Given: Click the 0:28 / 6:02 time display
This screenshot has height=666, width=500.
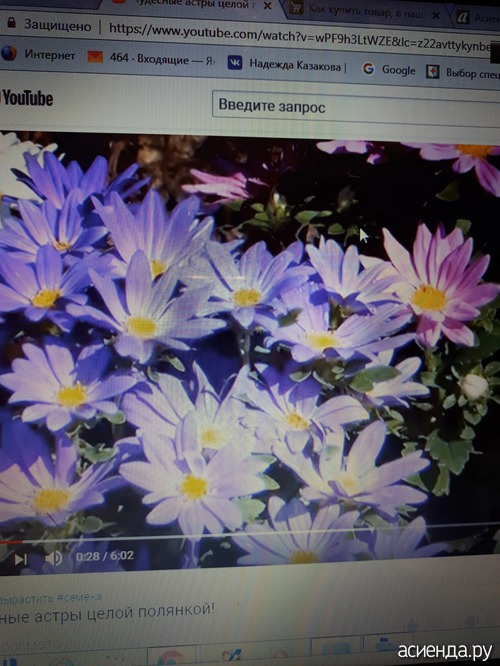Looking at the screenshot, I should pyautogui.click(x=105, y=556).
